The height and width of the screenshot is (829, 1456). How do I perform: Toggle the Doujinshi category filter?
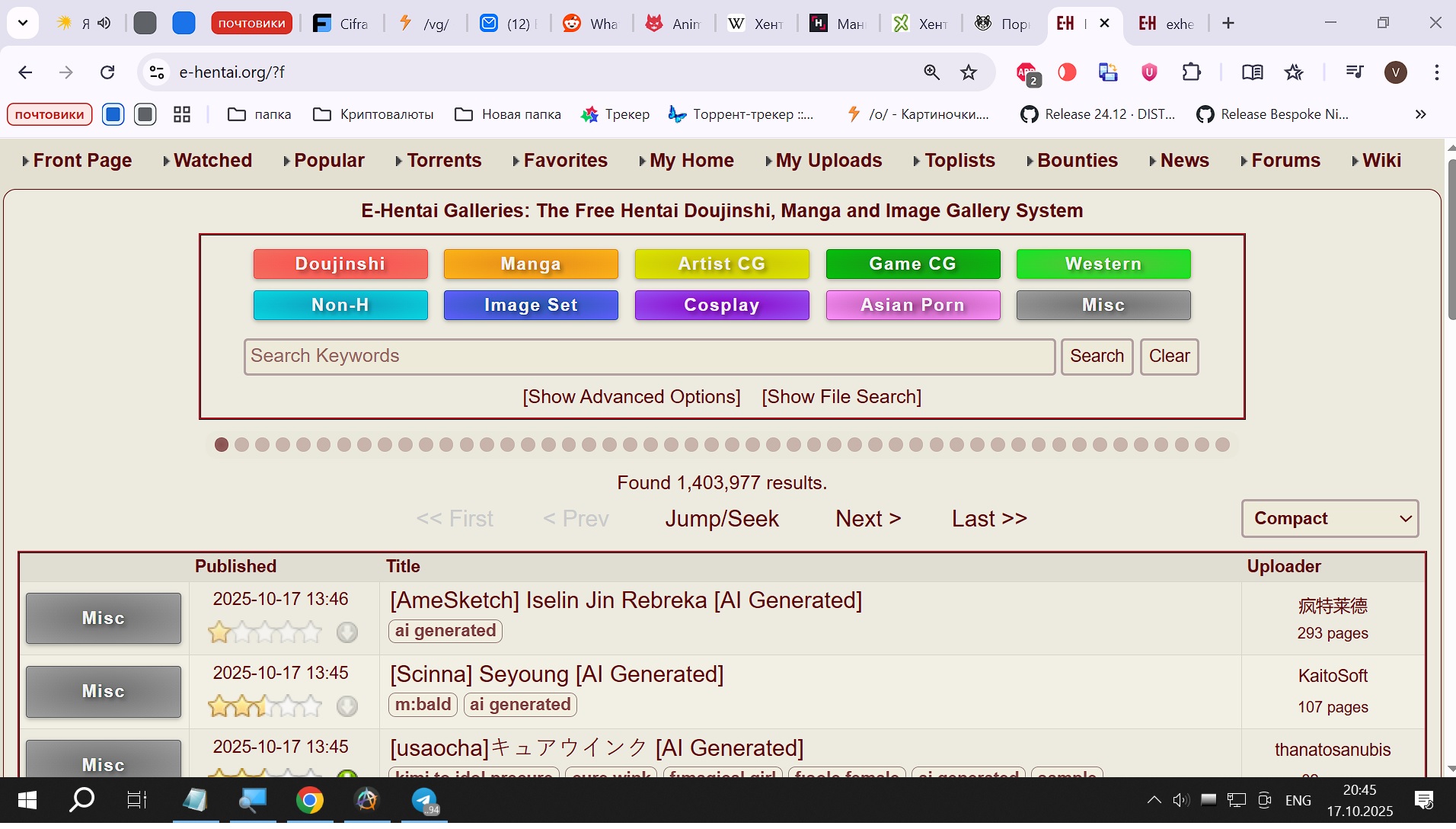coord(340,264)
